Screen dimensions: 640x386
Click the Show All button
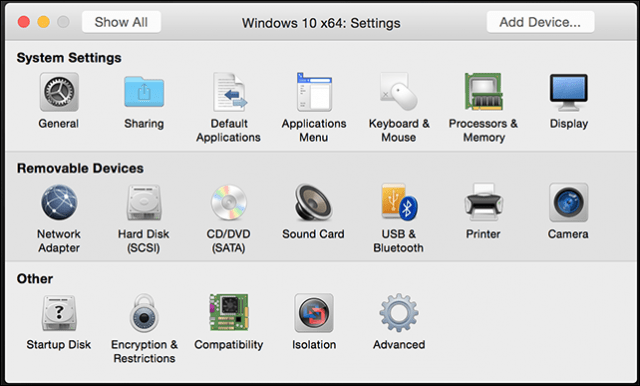(x=121, y=22)
